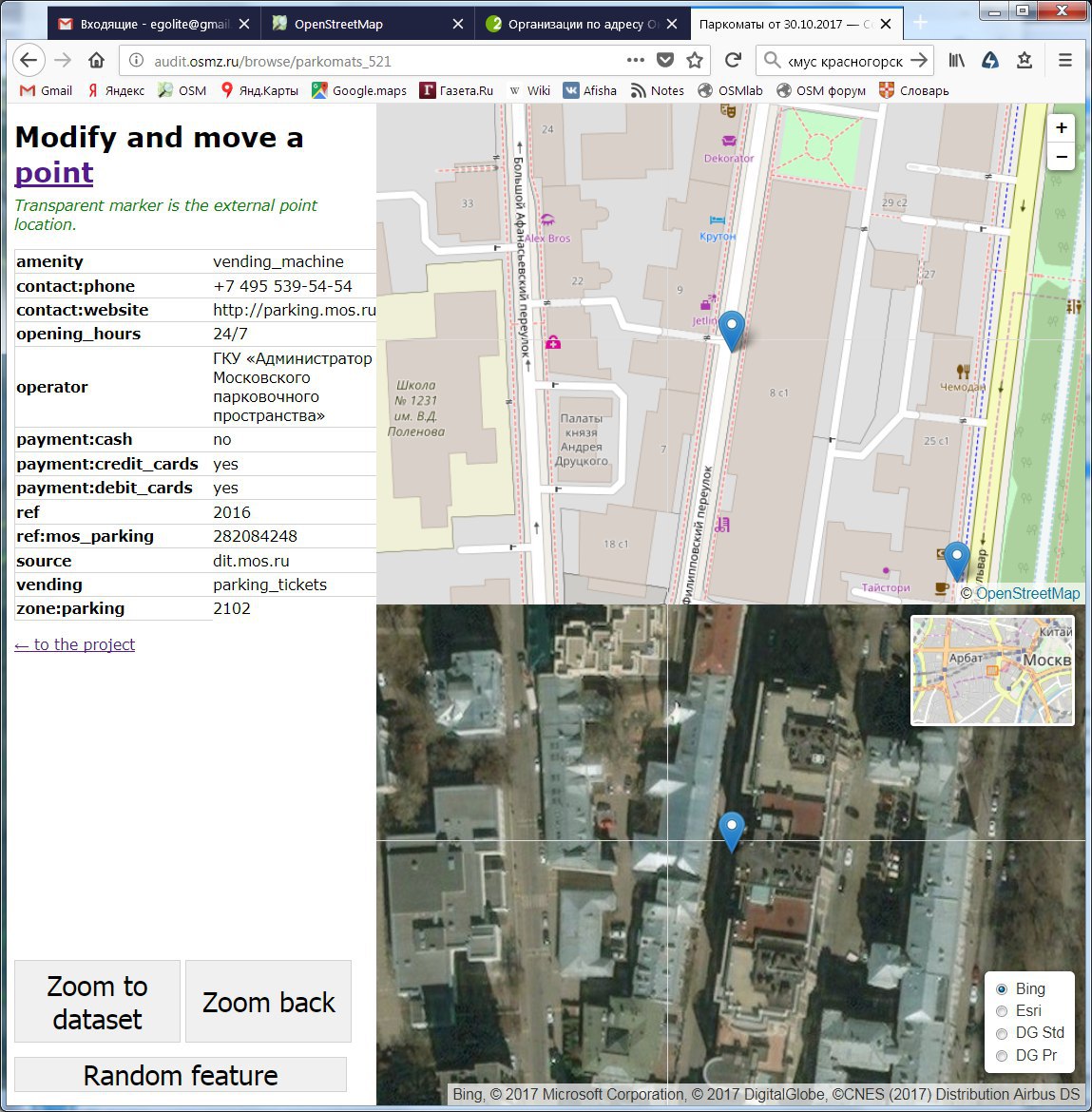Click the overview minimap thumbnail
The width and height of the screenshot is (1092, 1112).
coord(992,671)
